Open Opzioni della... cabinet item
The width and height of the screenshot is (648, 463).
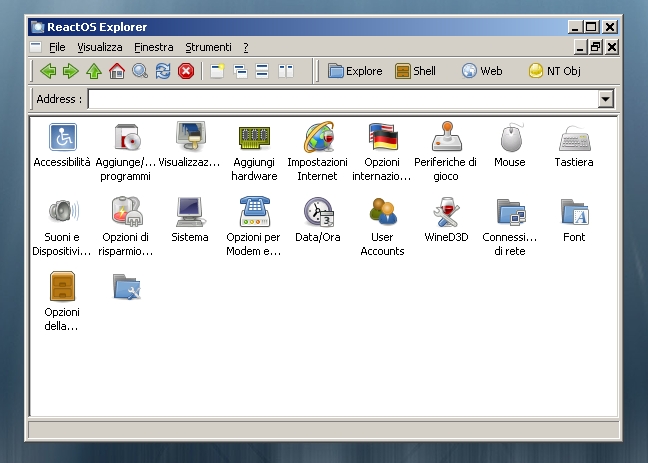62,301
